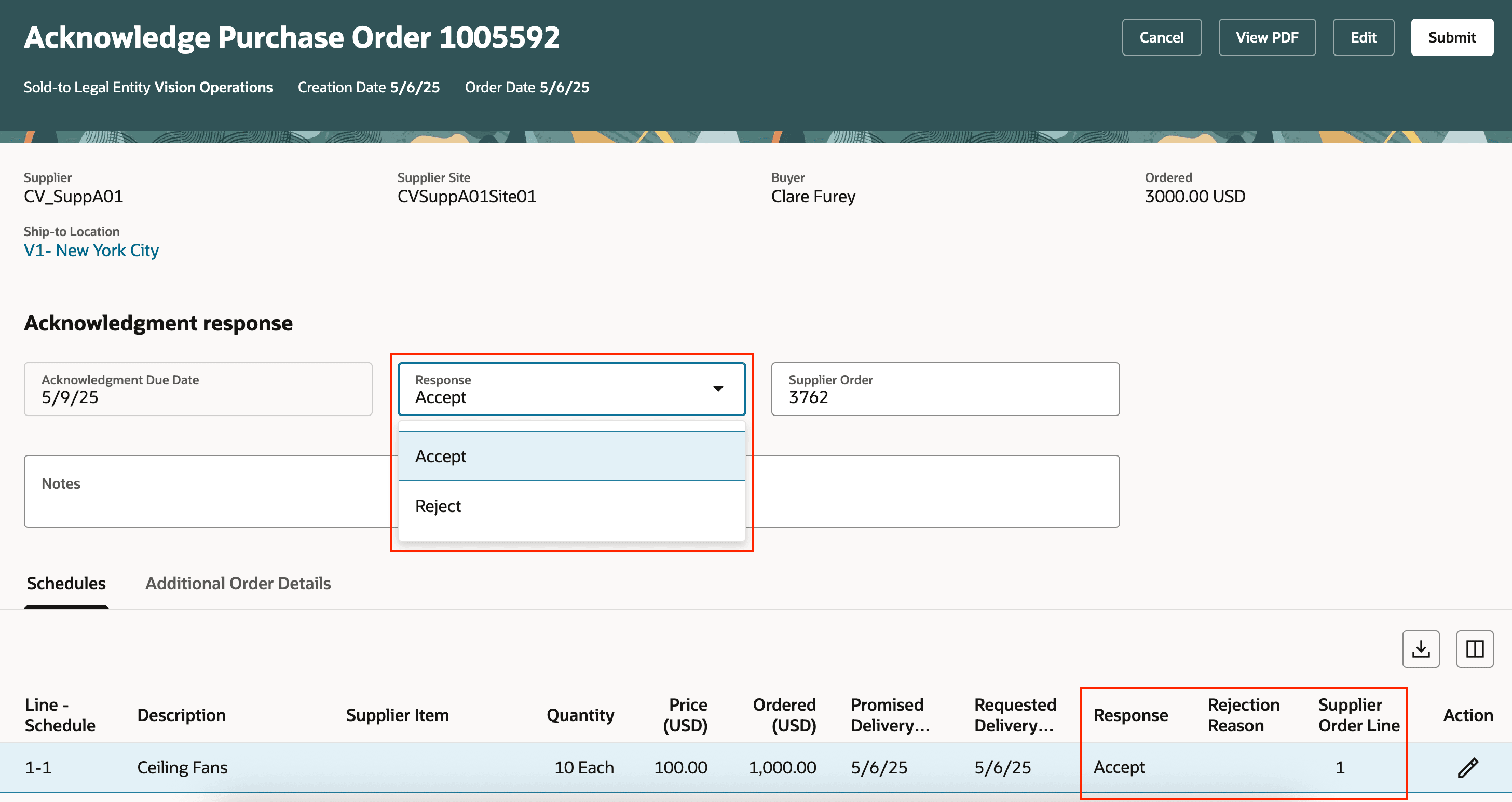Open the Response dropdown arrow
Image resolution: width=1512 pixels, height=802 pixels.
point(718,389)
